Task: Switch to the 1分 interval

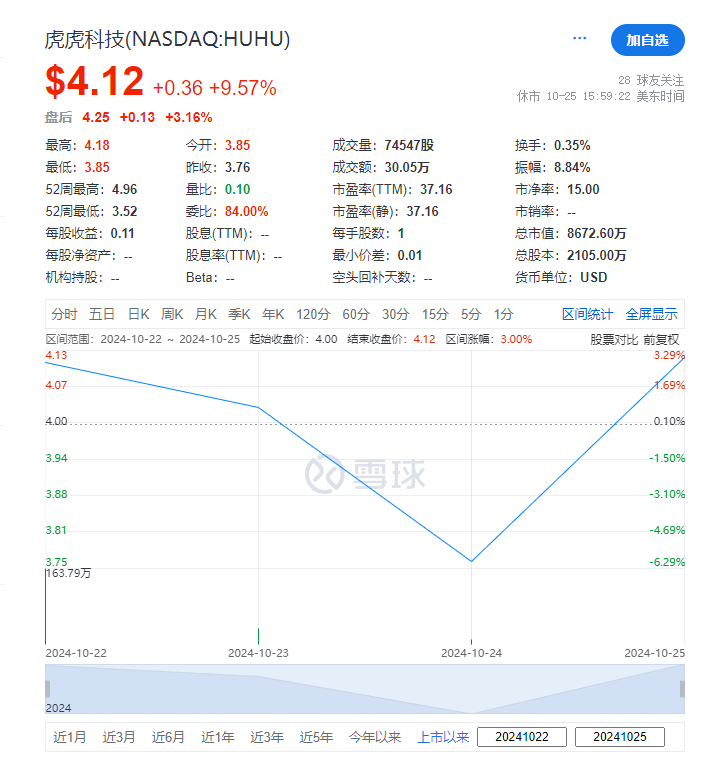Action: click(503, 314)
